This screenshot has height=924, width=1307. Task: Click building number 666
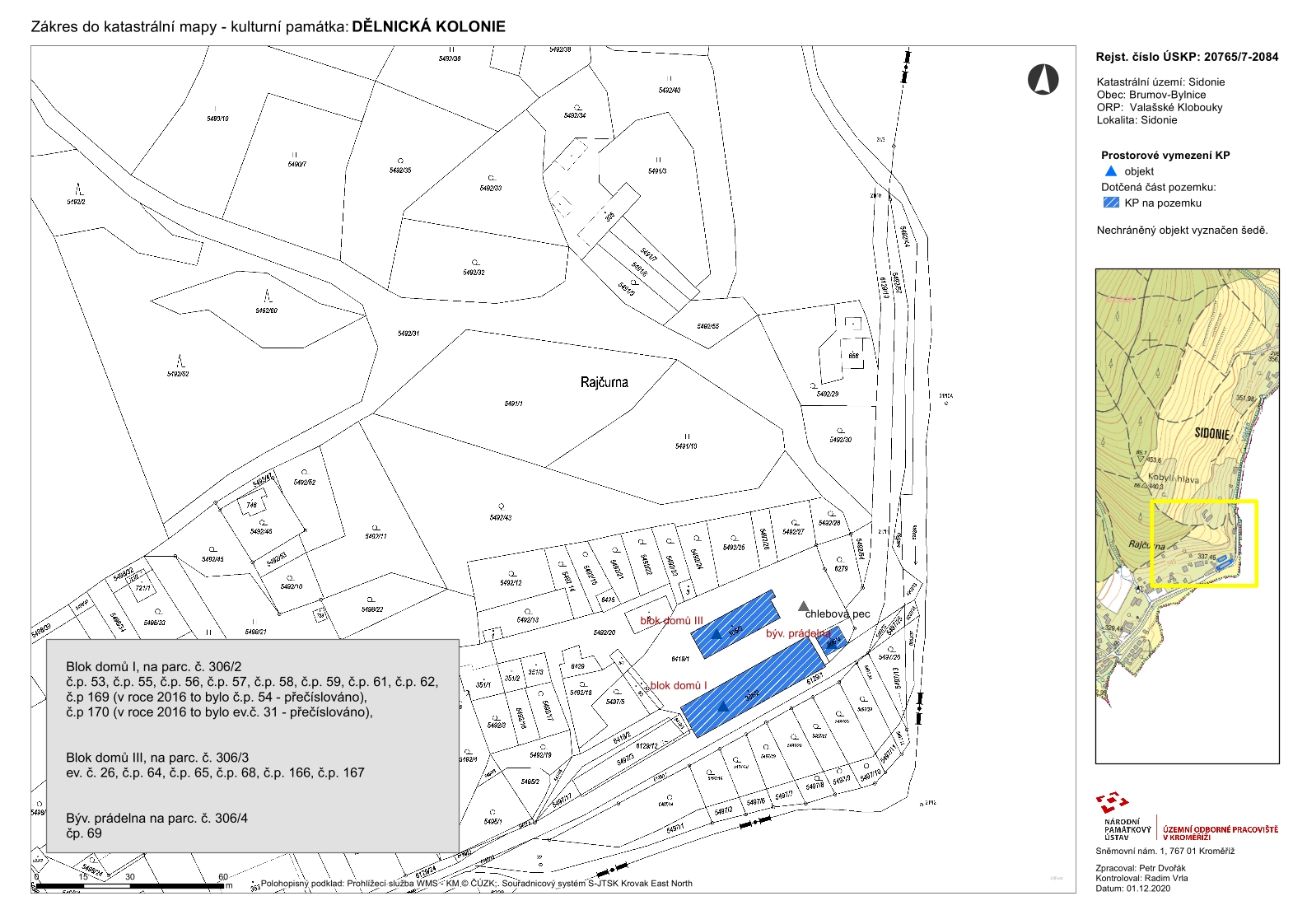coord(854,357)
